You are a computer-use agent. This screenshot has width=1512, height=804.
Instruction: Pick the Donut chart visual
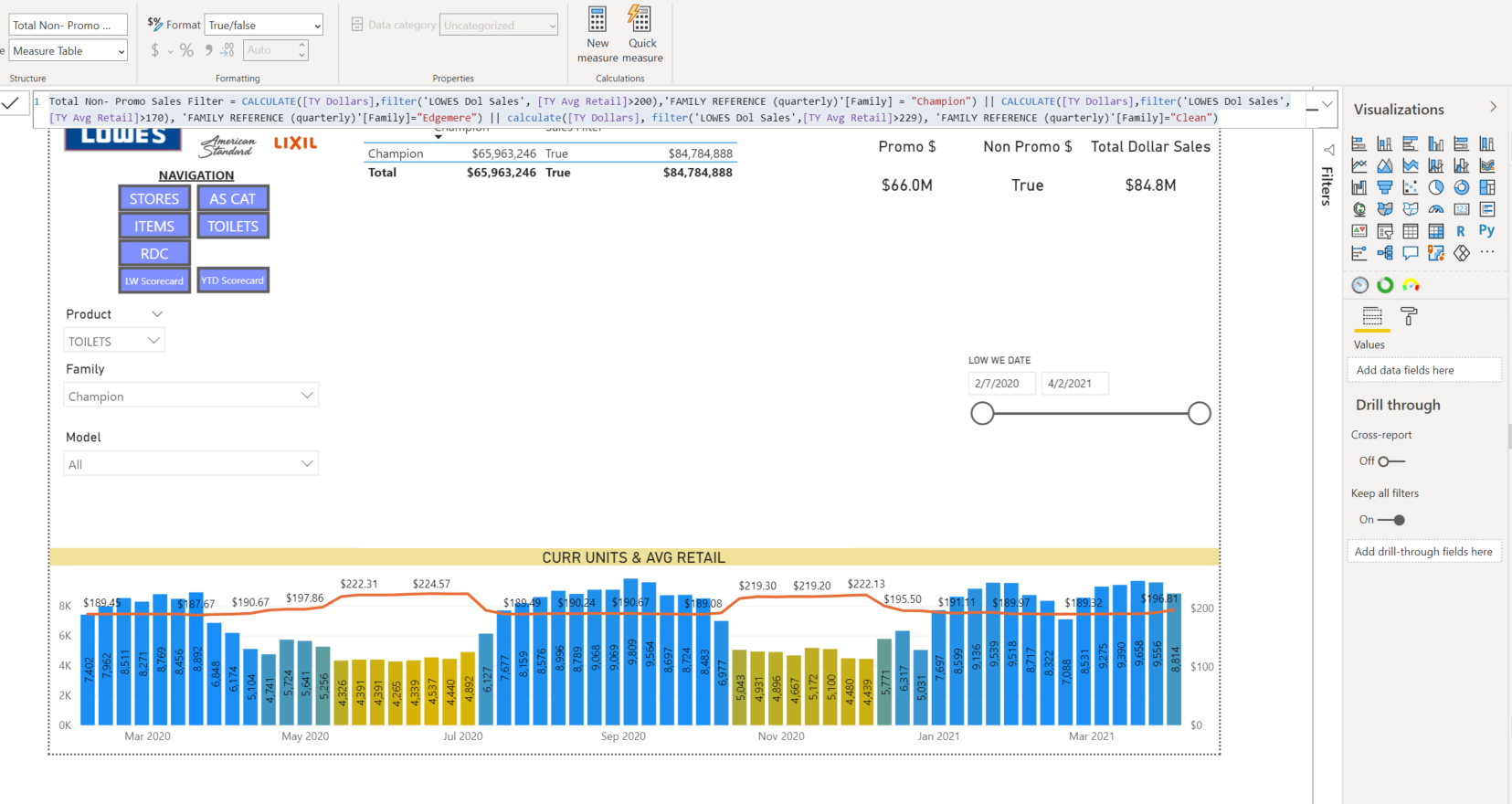coord(1462,187)
